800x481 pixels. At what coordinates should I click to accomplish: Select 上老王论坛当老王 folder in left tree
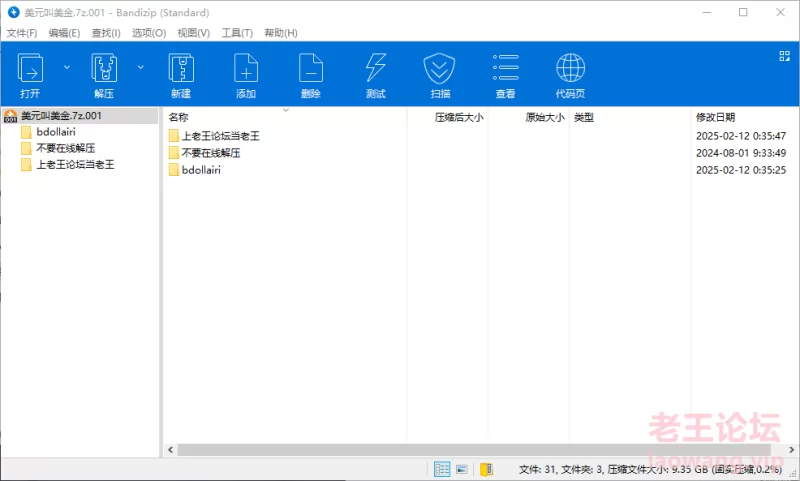coord(76,165)
